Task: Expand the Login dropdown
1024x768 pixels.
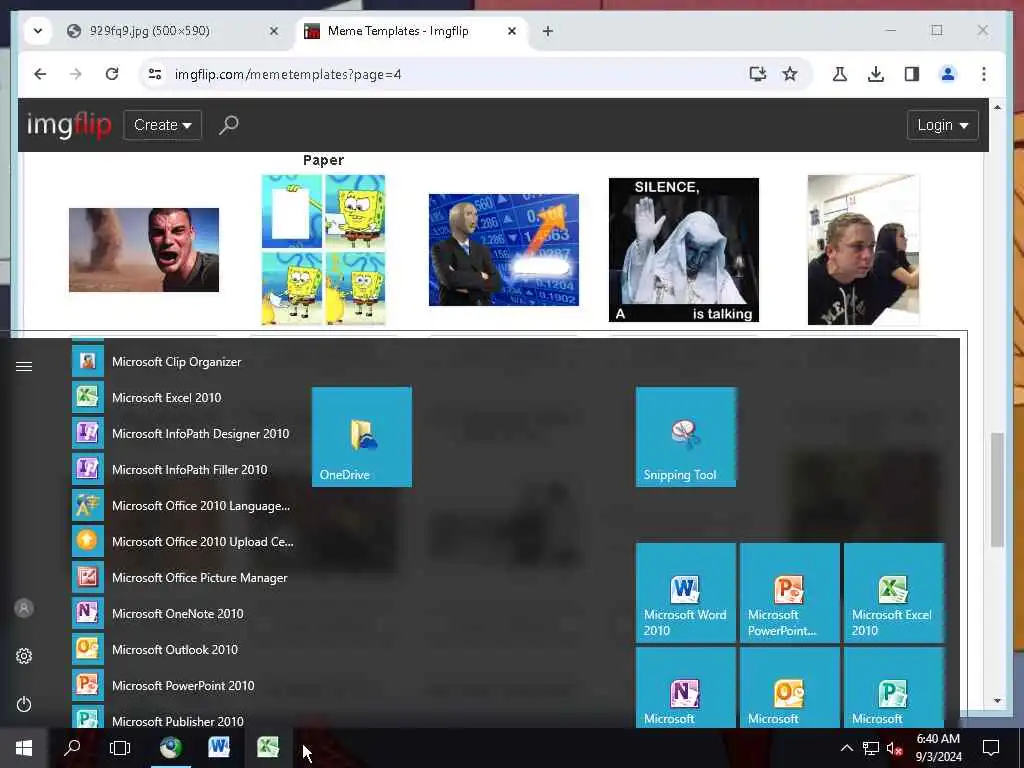Action: coord(942,125)
